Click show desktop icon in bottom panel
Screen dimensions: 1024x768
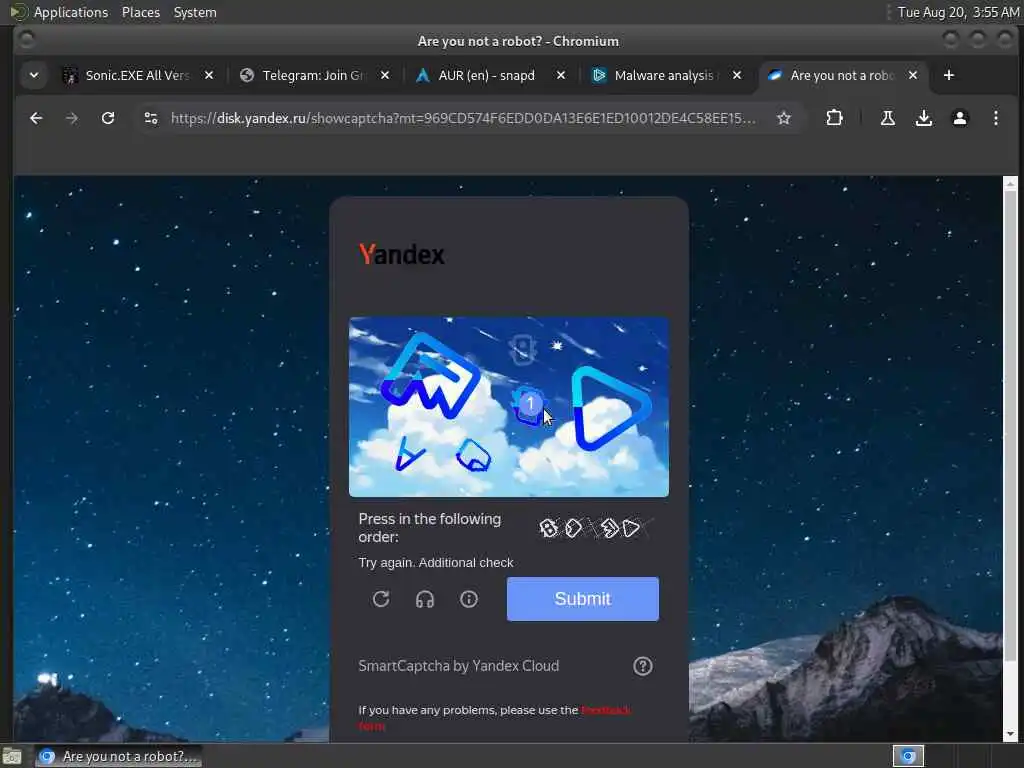(12, 756)
